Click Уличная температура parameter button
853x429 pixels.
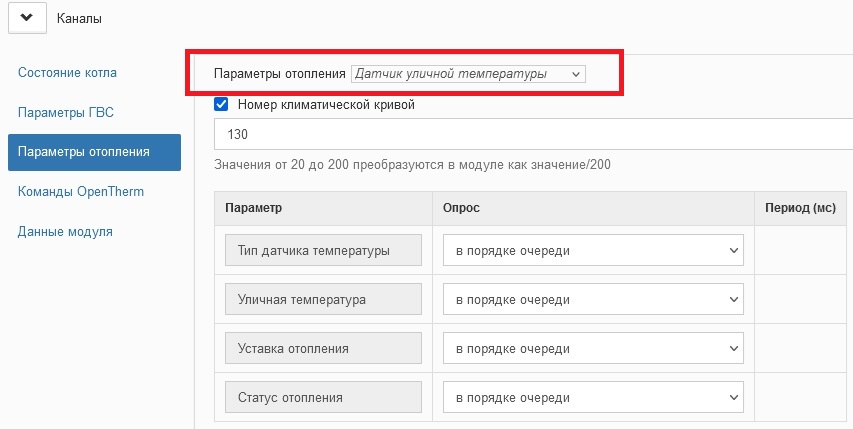click(x=323, y=299)
